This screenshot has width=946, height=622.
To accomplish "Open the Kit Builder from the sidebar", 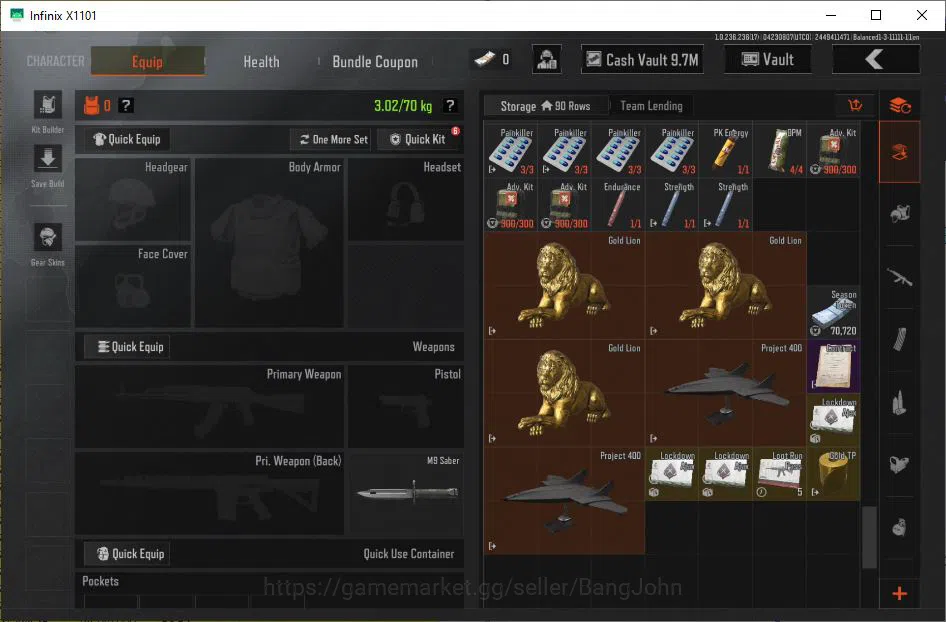I will coord(48,106).
